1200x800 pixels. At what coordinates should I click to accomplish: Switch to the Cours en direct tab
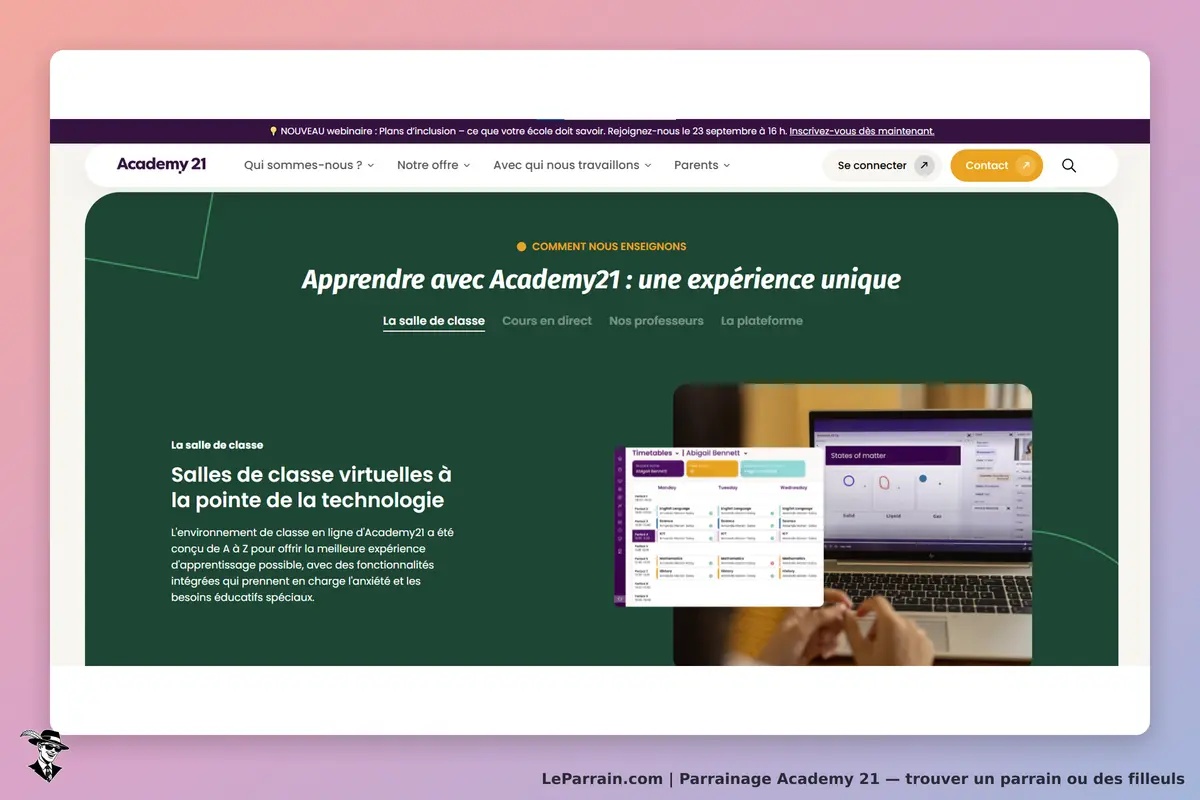[x=547, y=321]
